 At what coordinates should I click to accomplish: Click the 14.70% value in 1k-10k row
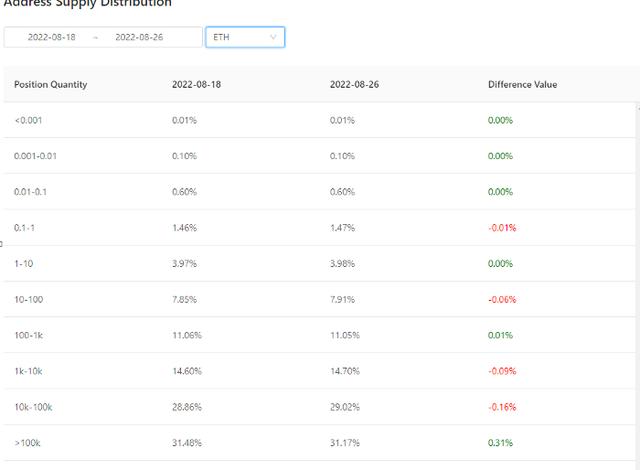tap(345, 371)
